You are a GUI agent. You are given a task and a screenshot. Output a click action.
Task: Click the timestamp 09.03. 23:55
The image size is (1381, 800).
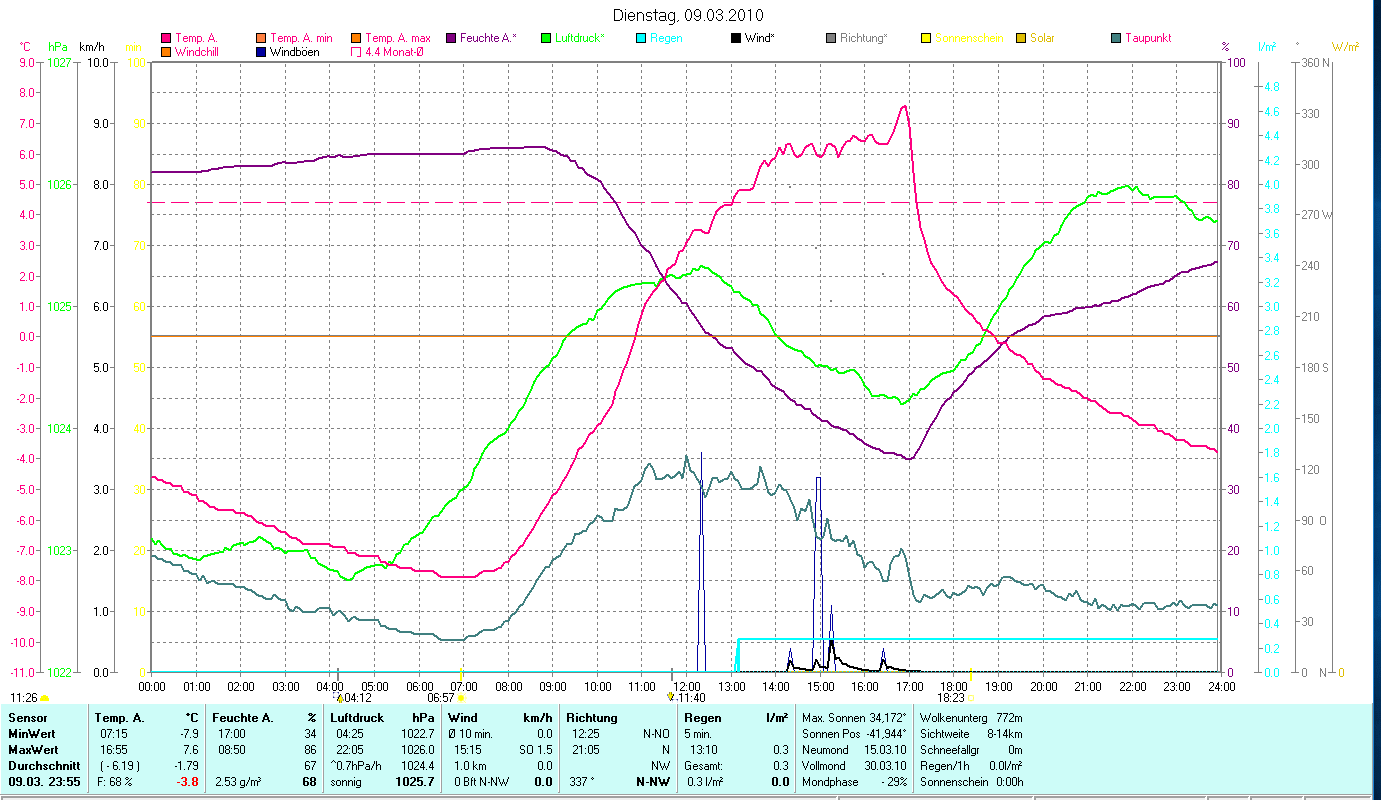coord(44,782)
